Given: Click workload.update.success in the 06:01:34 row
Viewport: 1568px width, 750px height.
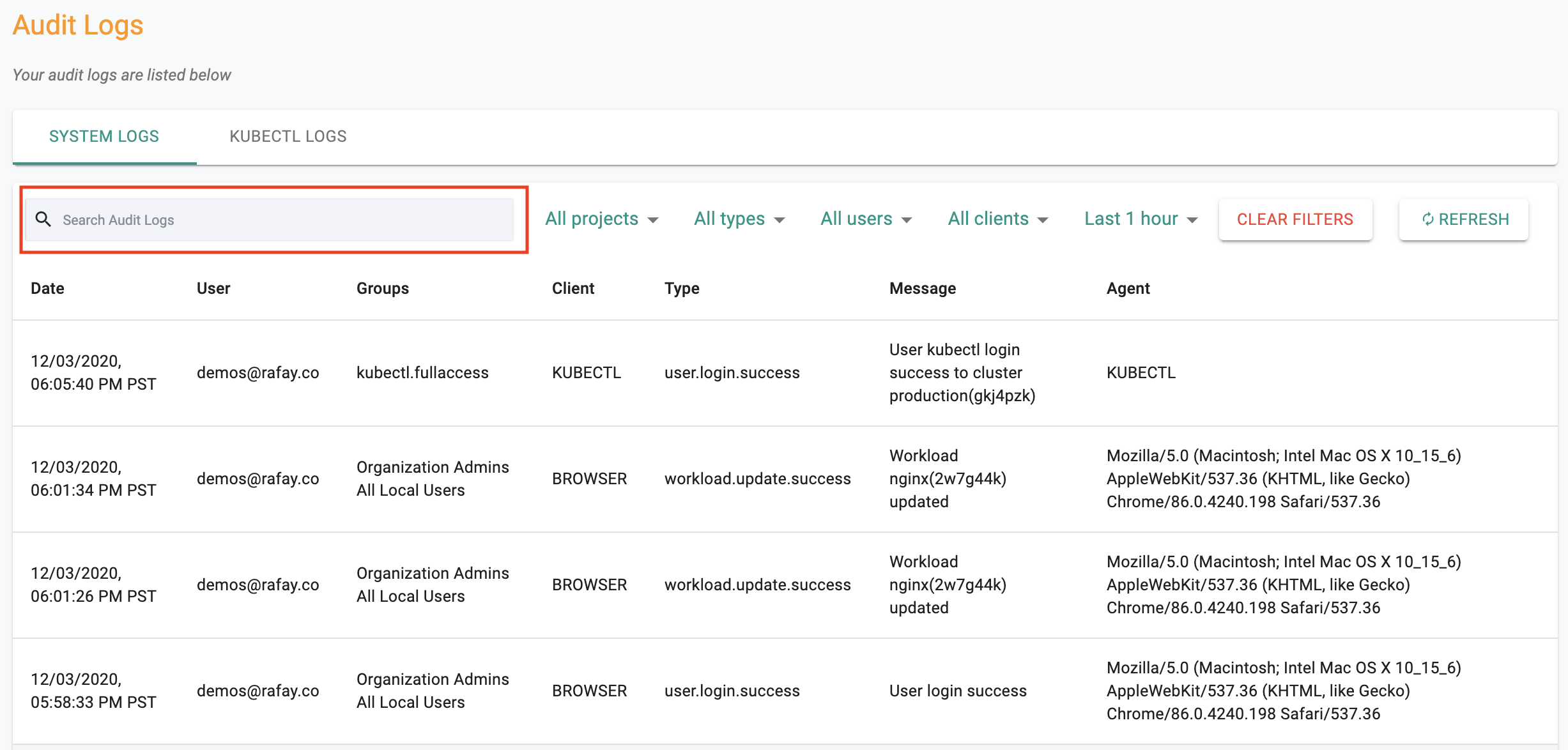Looking at the screenshot, I should pyautogui.click(x=758, y=478).
